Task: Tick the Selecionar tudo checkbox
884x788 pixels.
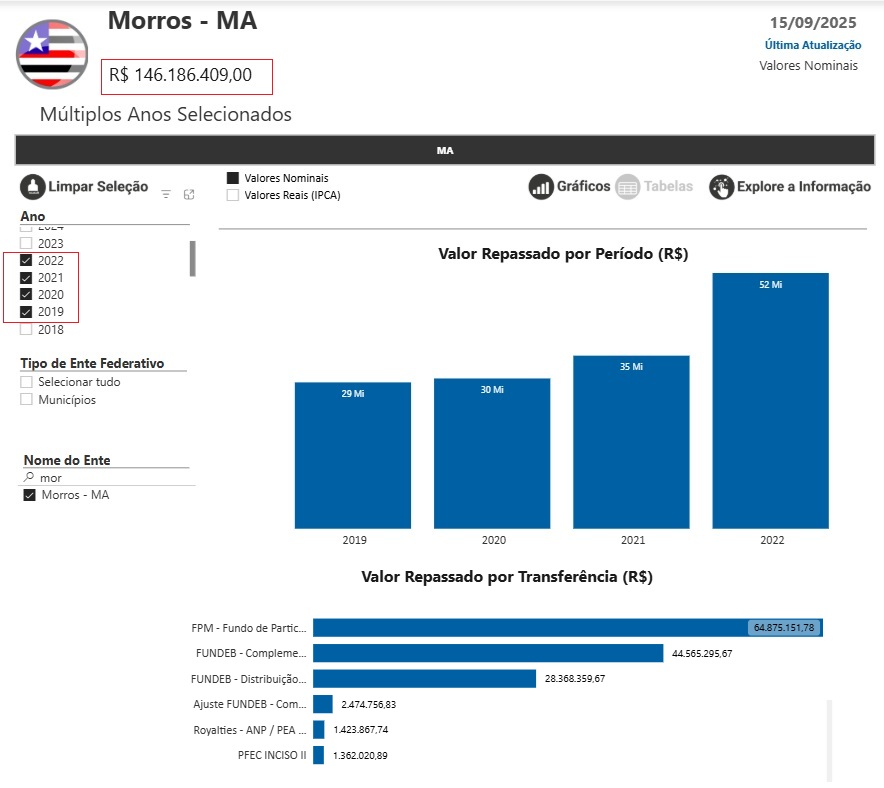Action: tap(27, 382)
